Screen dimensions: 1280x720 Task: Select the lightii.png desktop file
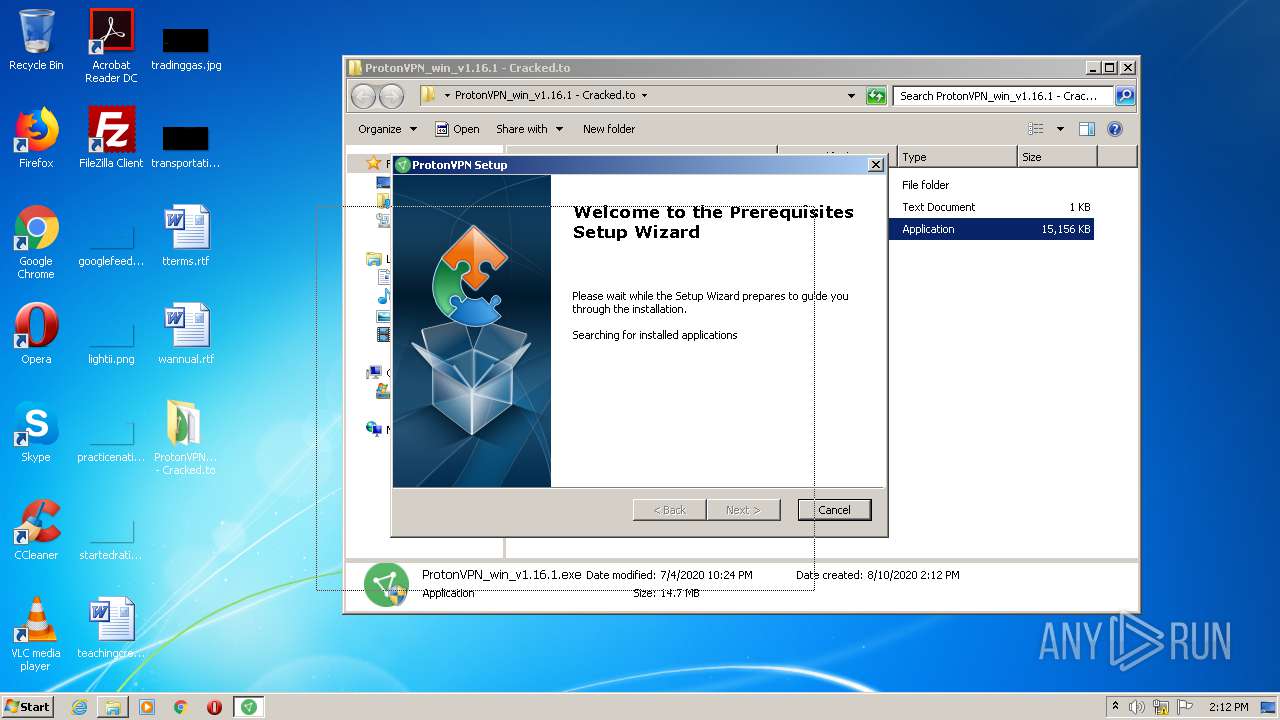pyautogui.click(x=111, y=342)
